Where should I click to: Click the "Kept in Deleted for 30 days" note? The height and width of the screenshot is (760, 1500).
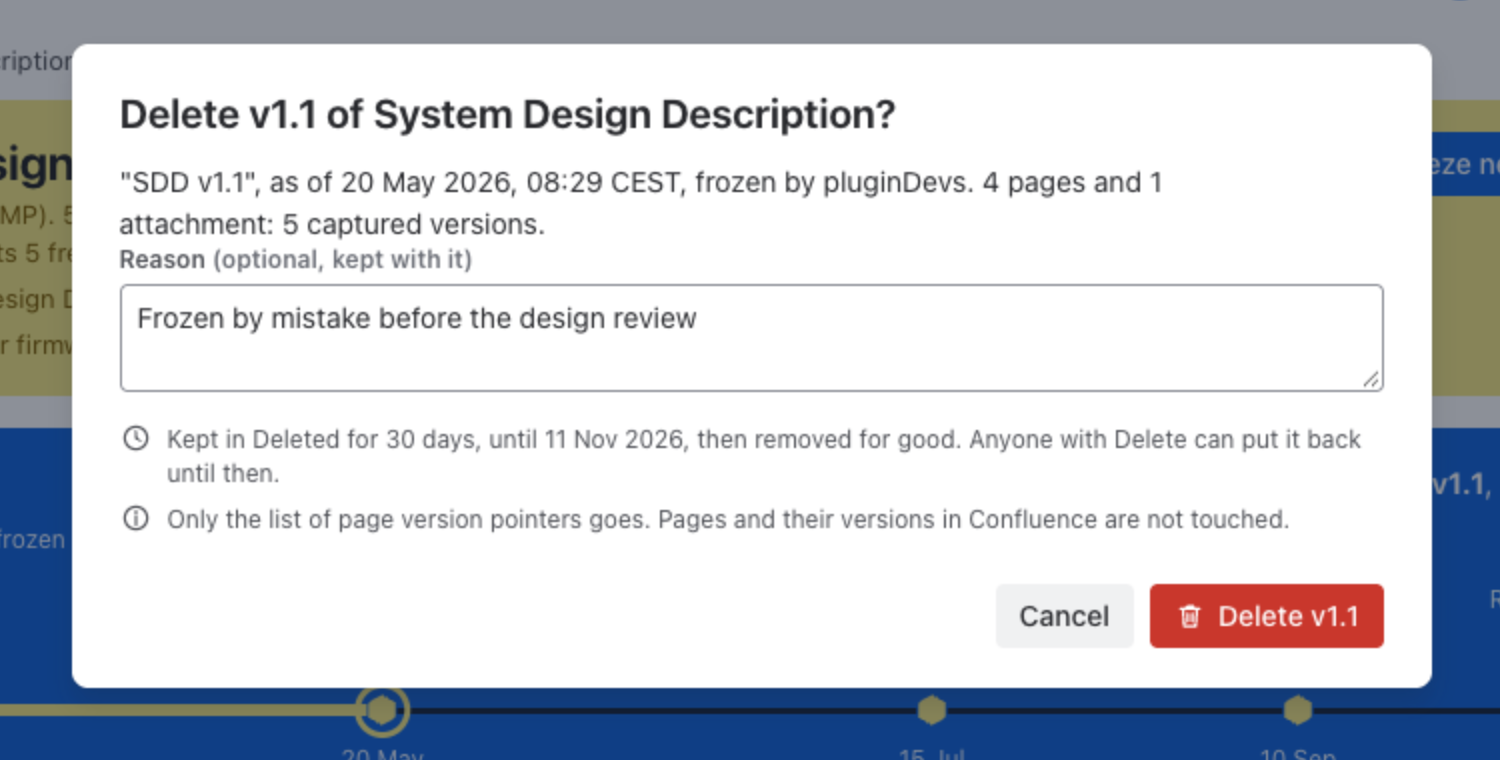[x=764, y=456]
